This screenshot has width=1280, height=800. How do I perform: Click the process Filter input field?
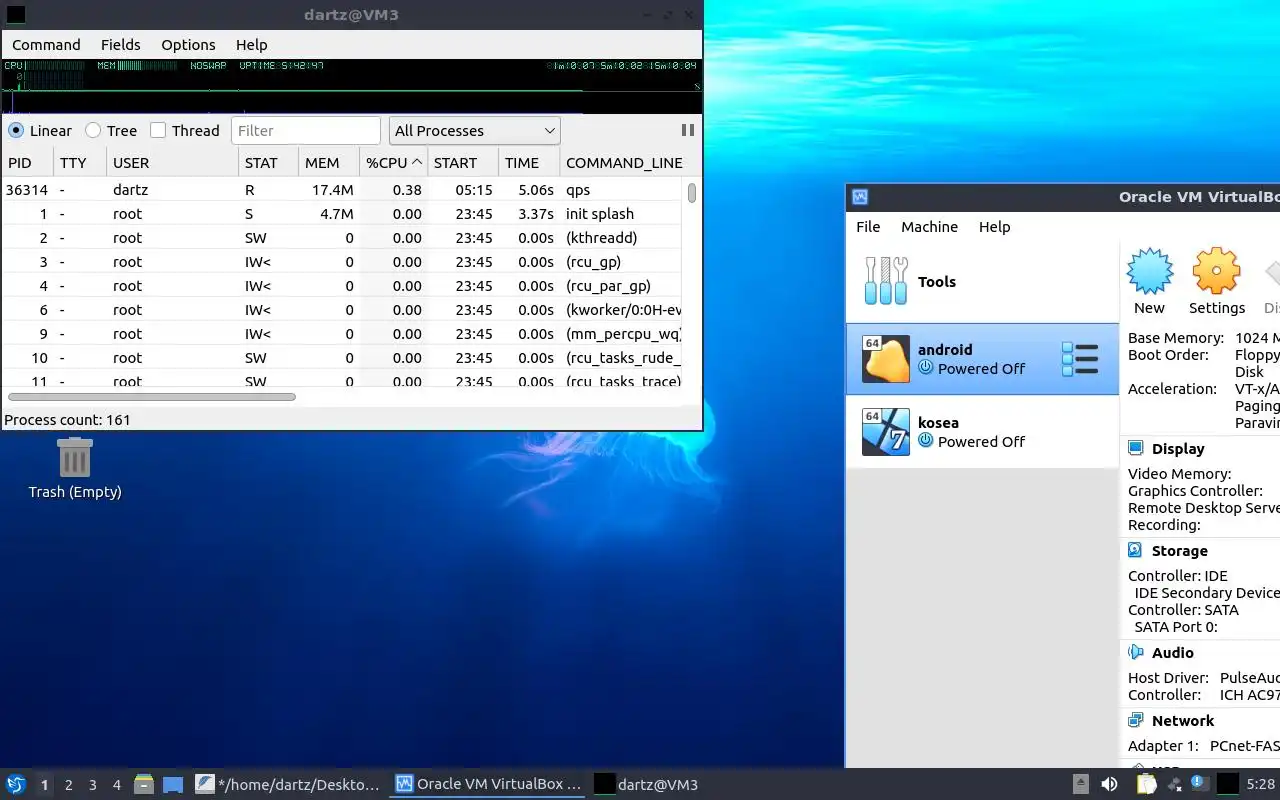306,130
